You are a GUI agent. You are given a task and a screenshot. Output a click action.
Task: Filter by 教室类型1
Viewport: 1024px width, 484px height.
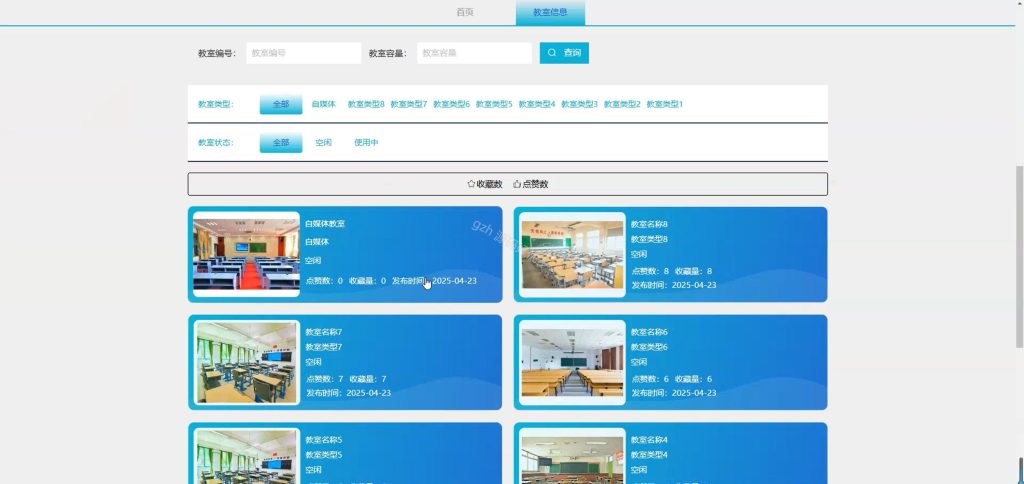[x=665, y=104]
